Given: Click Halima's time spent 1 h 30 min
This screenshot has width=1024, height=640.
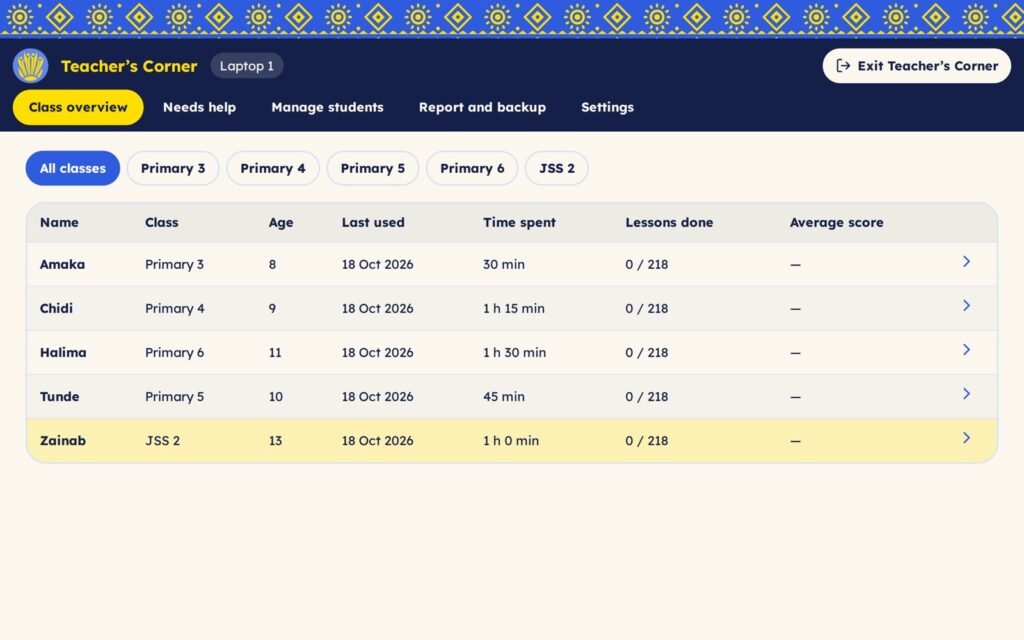Looking at the screenshot, I should (514, 353).
